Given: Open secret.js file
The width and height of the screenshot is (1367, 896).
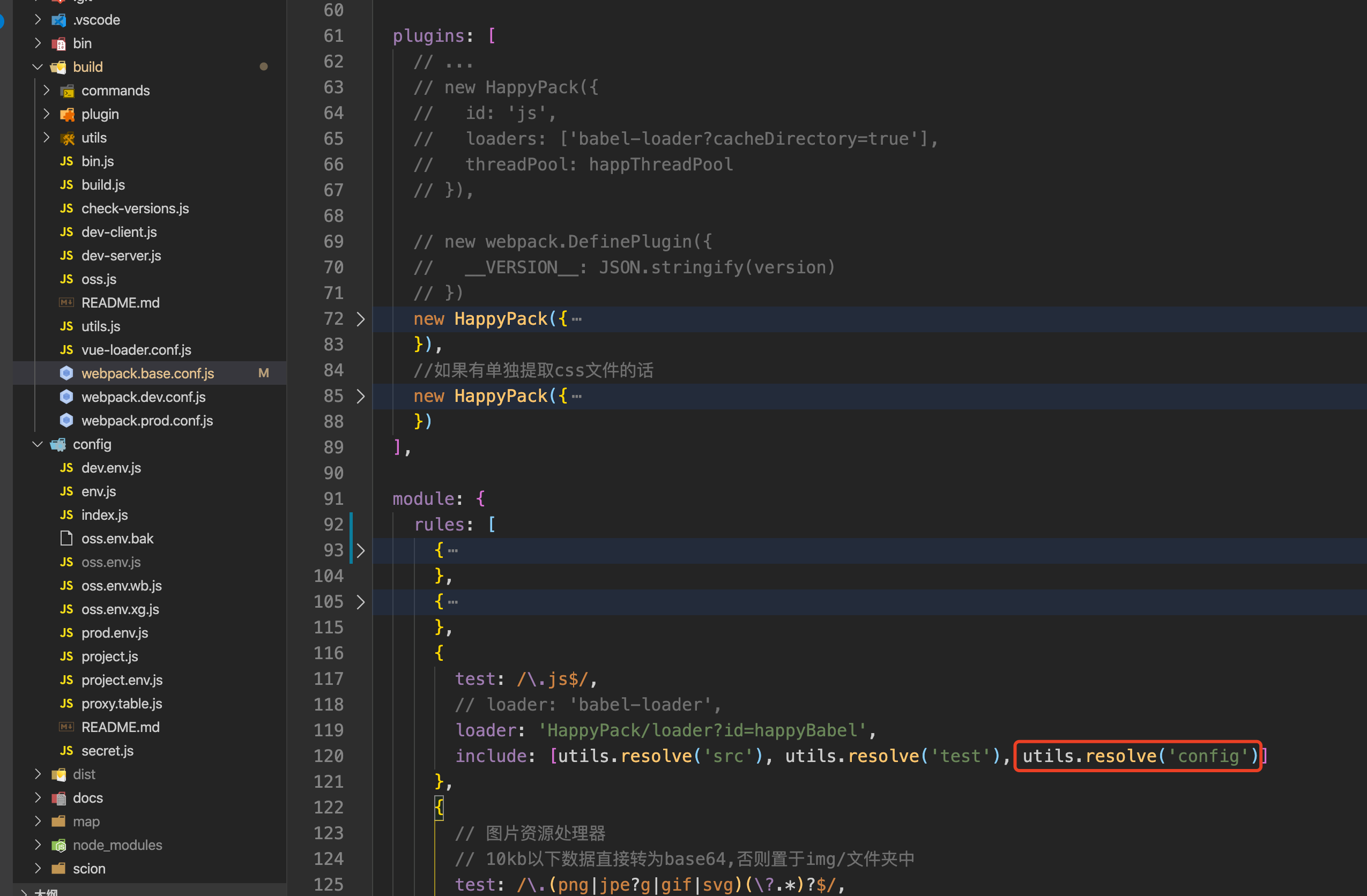Looking at the screenshot, I should (x=107, y=751).
